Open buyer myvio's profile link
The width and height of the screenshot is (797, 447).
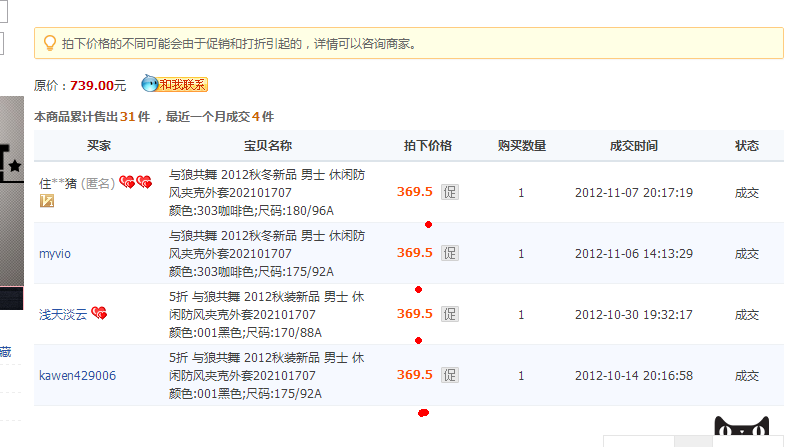pyautogui.click(x=55, y=254)
